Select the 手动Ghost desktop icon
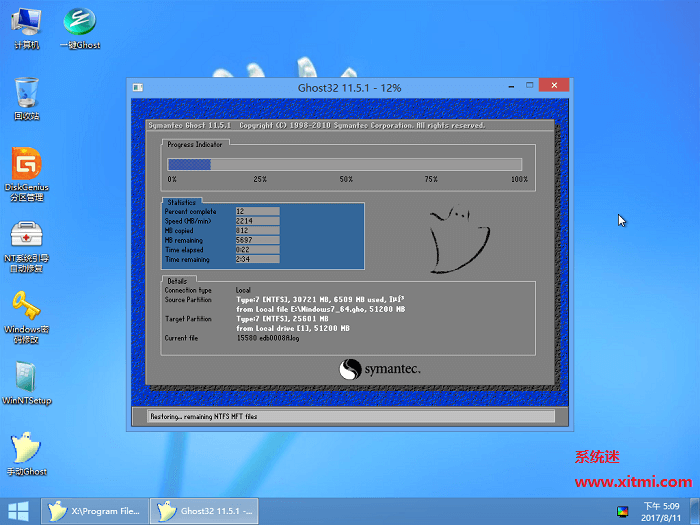The height and width of the screenshot is (525, 700). [26, 454]
